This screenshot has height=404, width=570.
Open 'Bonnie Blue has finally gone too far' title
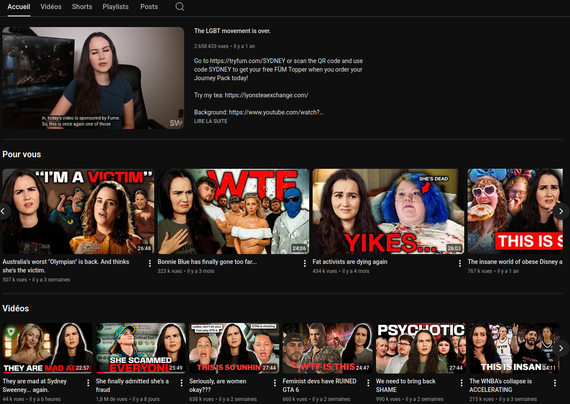[207, 262]
